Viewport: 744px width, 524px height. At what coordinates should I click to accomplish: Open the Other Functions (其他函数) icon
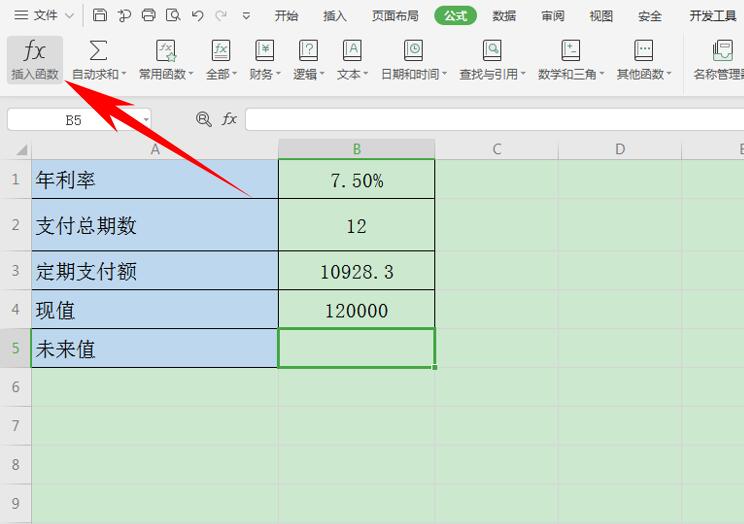[x=643, y=50]
